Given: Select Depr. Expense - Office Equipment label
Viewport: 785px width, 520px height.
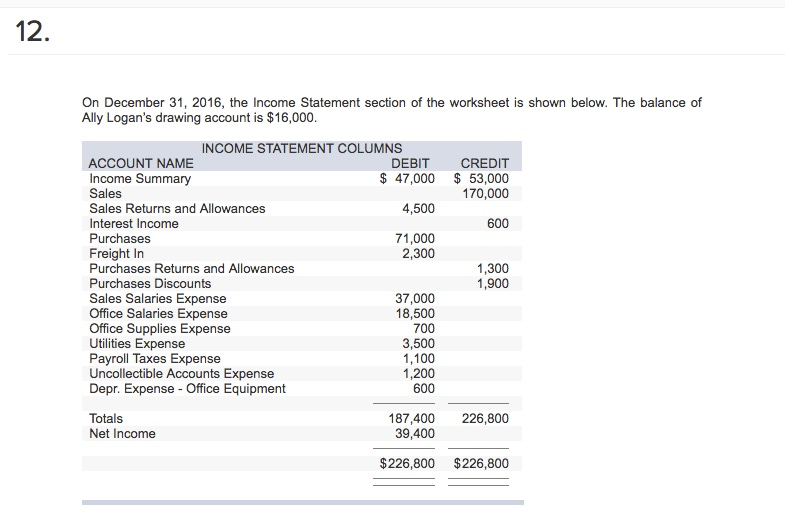Looking at the screenshot, I should click(187, 389).
